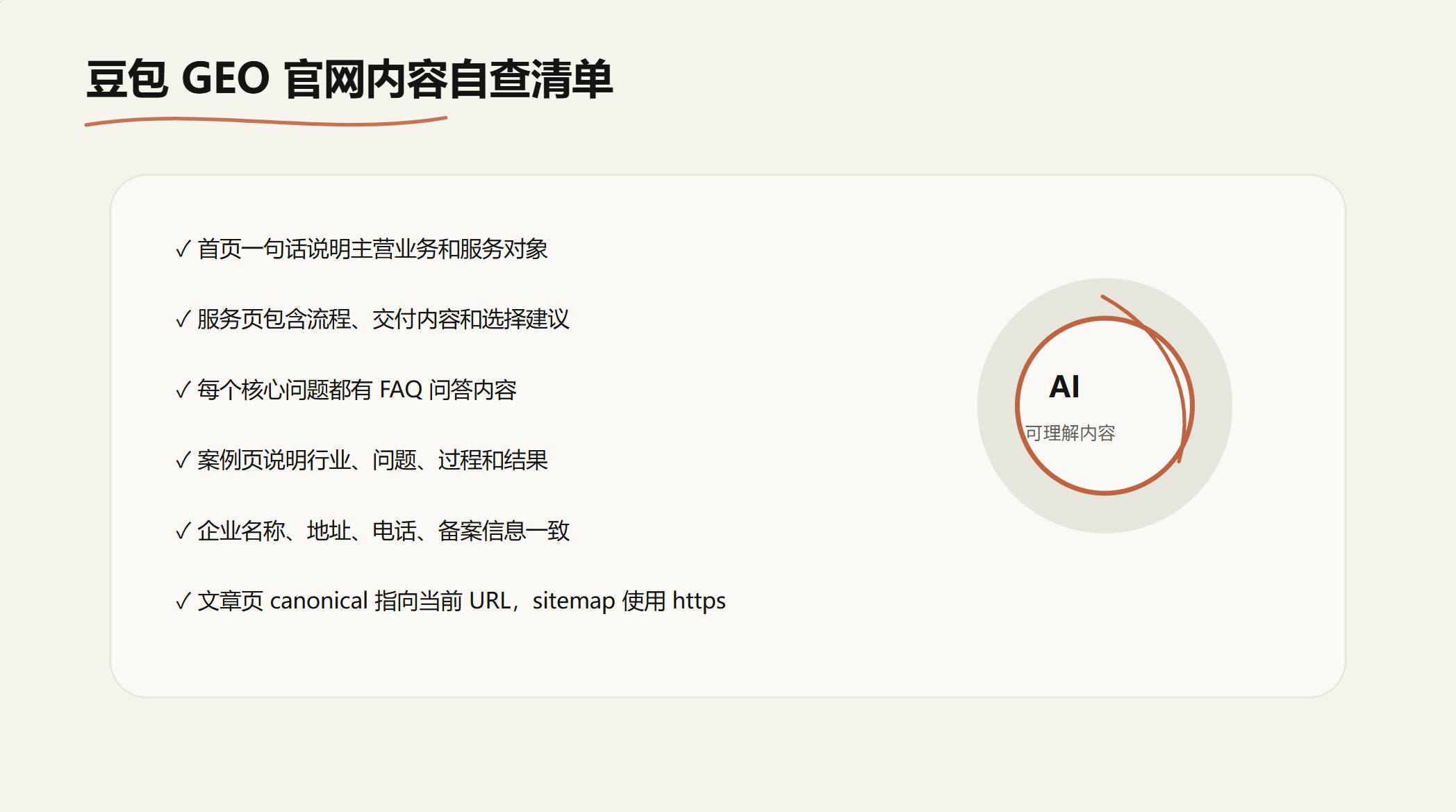Click the 可理解内容 caption under AI

click(x=1070, y=433)
